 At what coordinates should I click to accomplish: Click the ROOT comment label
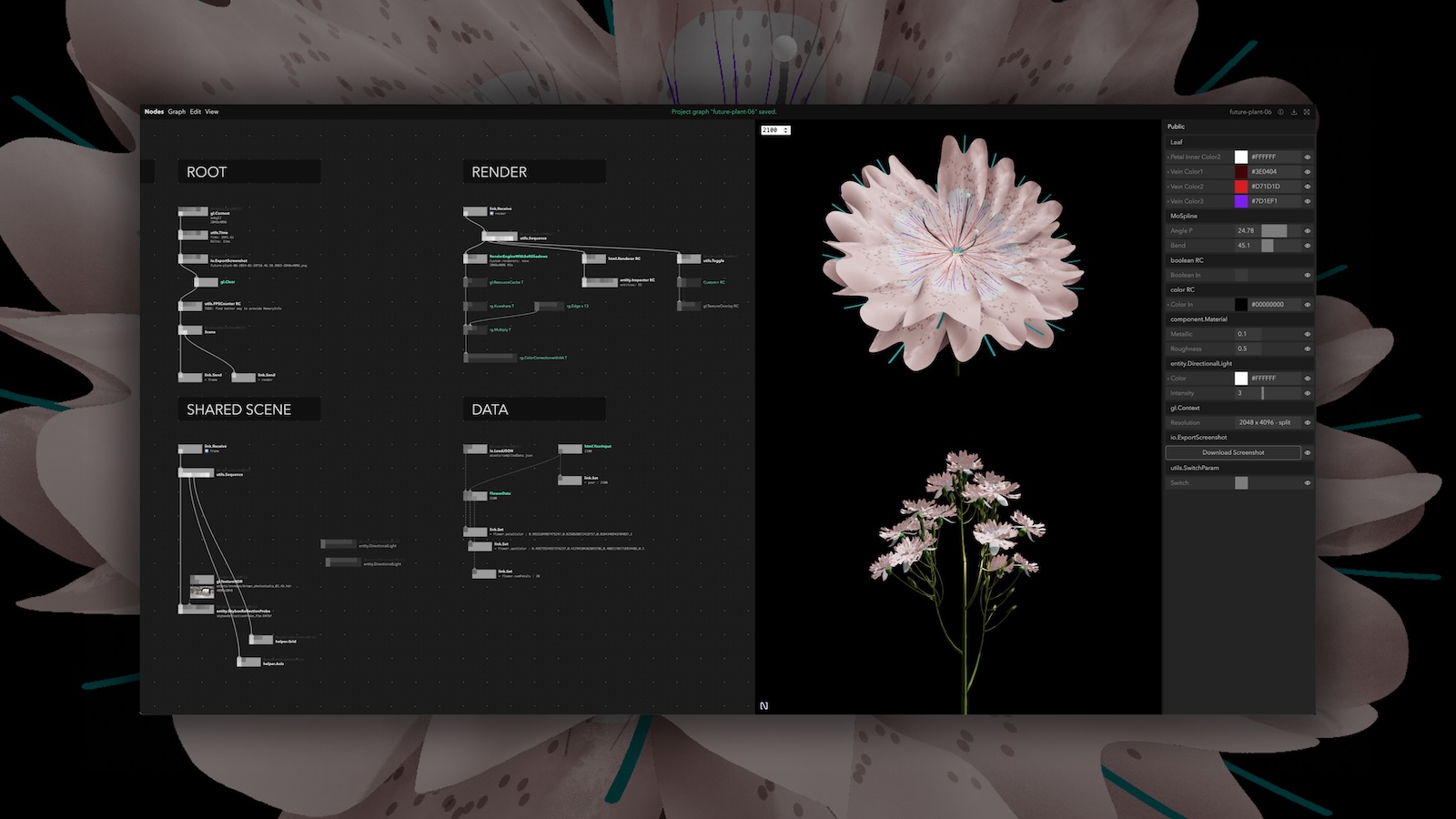[249, 172]
